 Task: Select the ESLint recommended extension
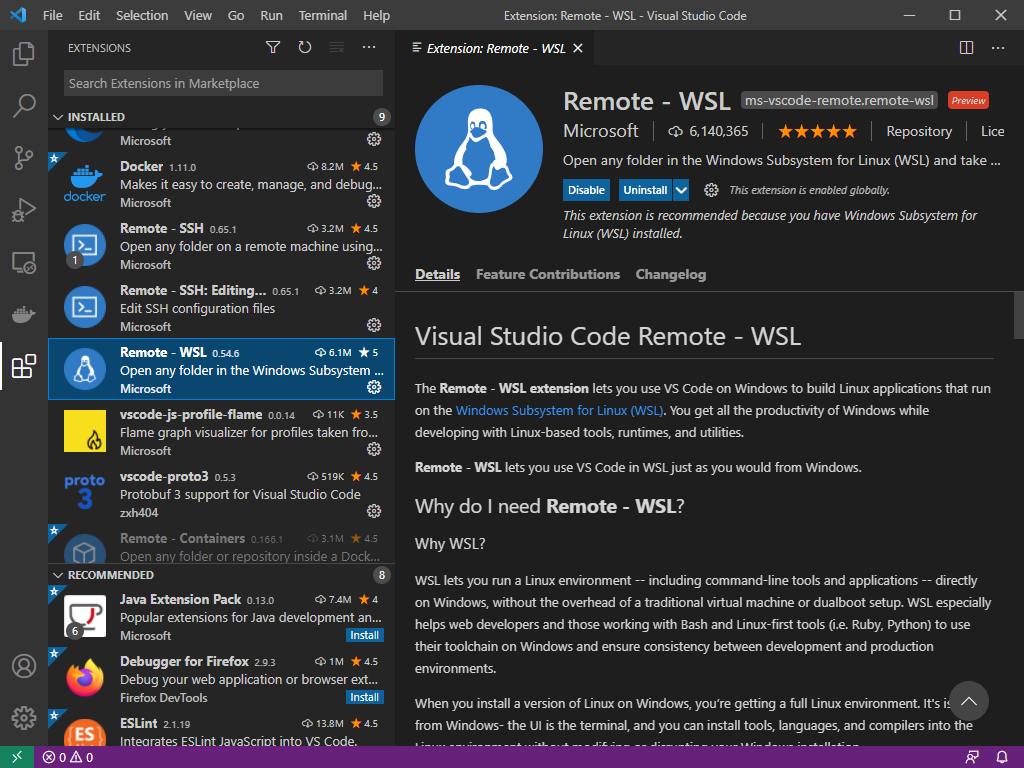221,730
